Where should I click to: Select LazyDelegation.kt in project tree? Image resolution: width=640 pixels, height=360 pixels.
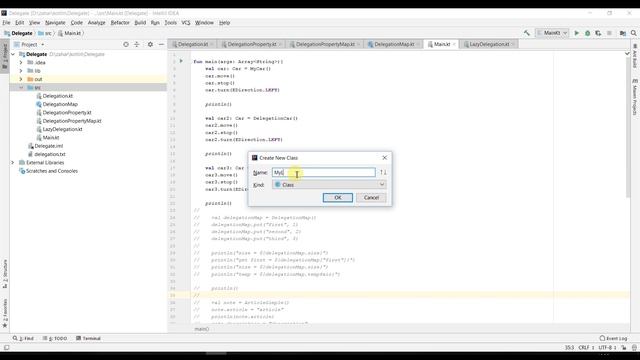click(x=62, y=129)
